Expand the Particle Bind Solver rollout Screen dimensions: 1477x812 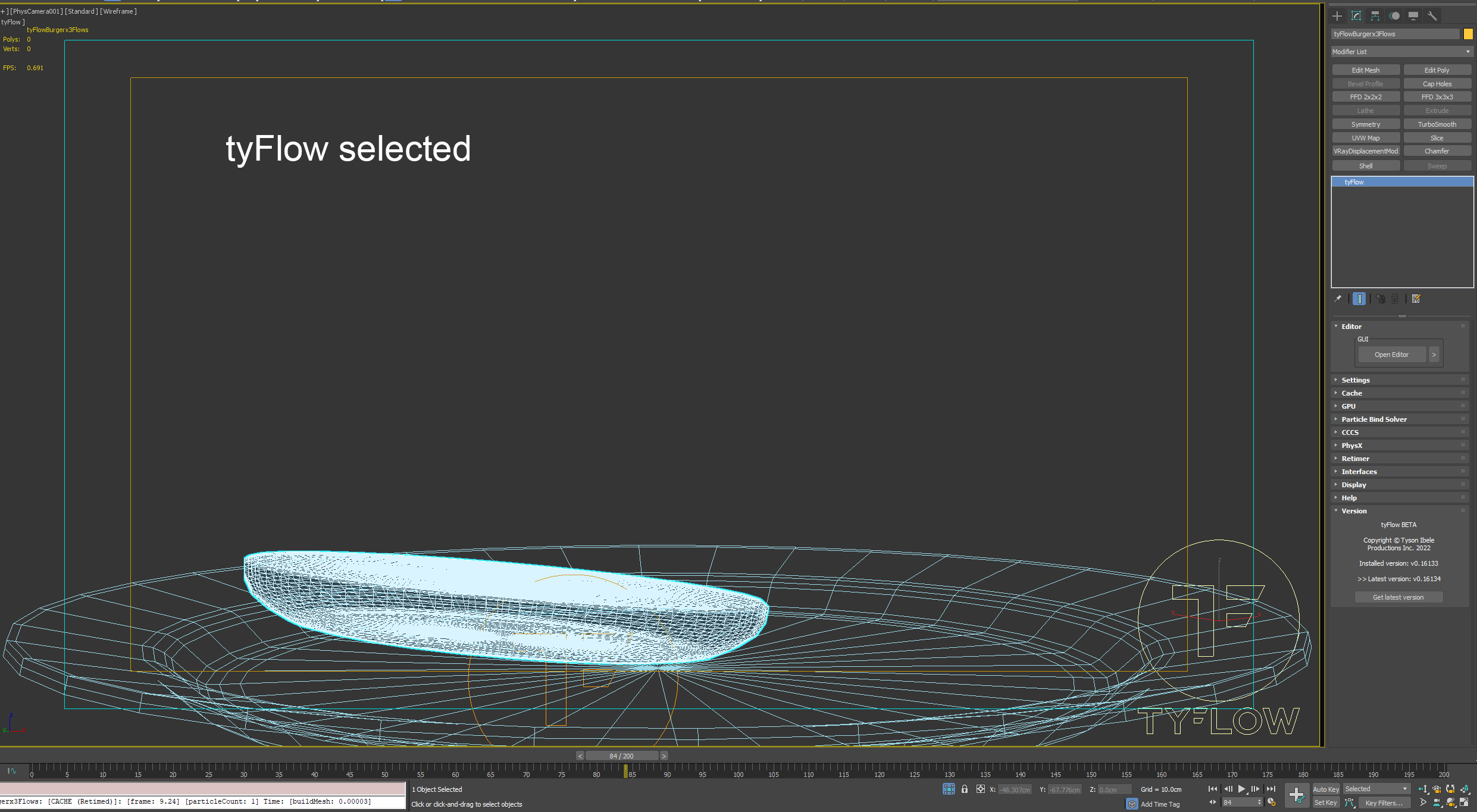[x=1374, y=419]
